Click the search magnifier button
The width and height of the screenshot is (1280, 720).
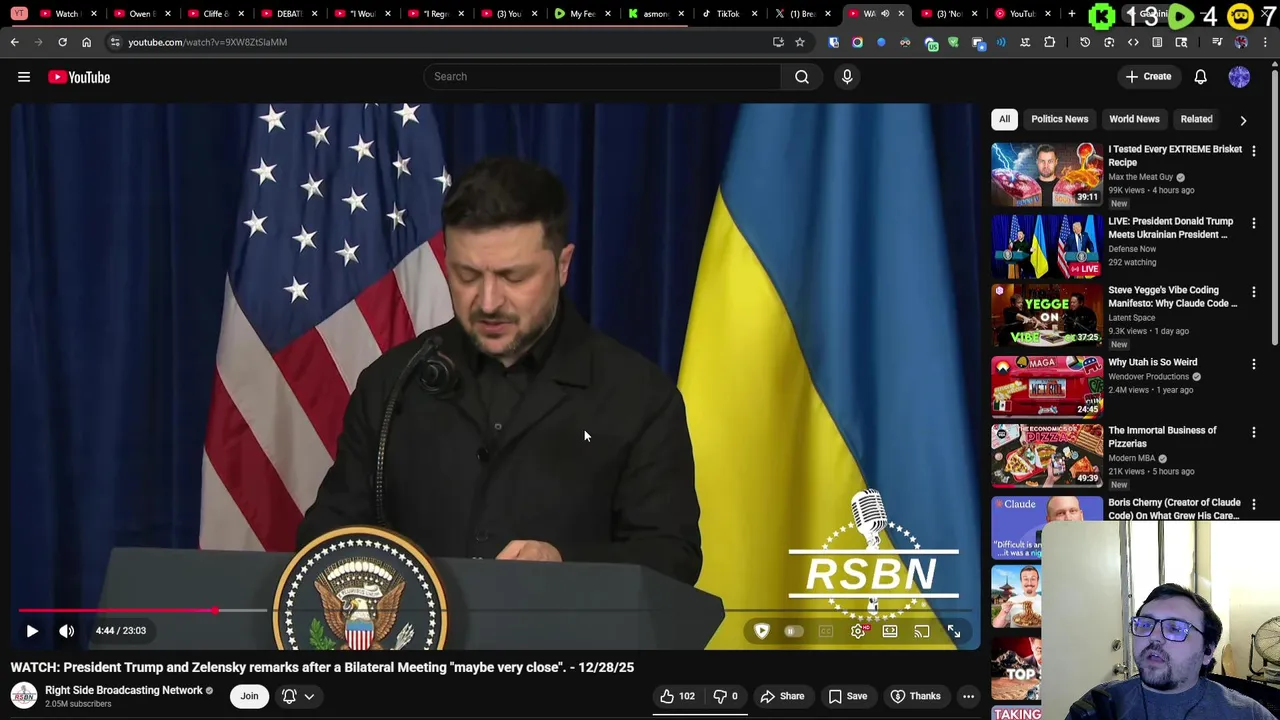point(802,76)
